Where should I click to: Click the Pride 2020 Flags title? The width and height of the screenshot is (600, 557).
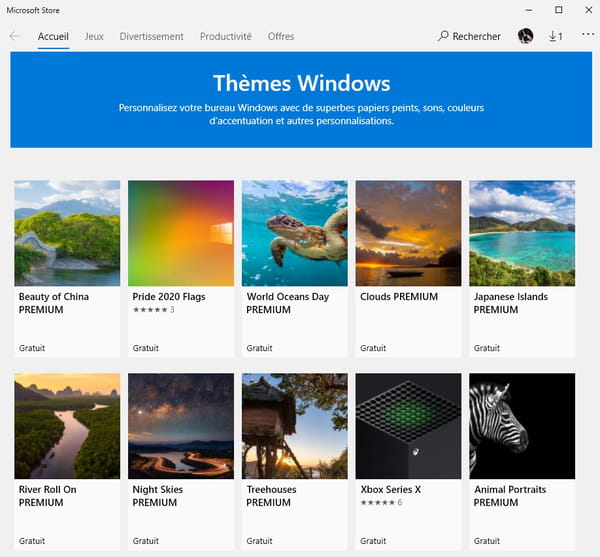pyautogui.click(x=169, y=296)
